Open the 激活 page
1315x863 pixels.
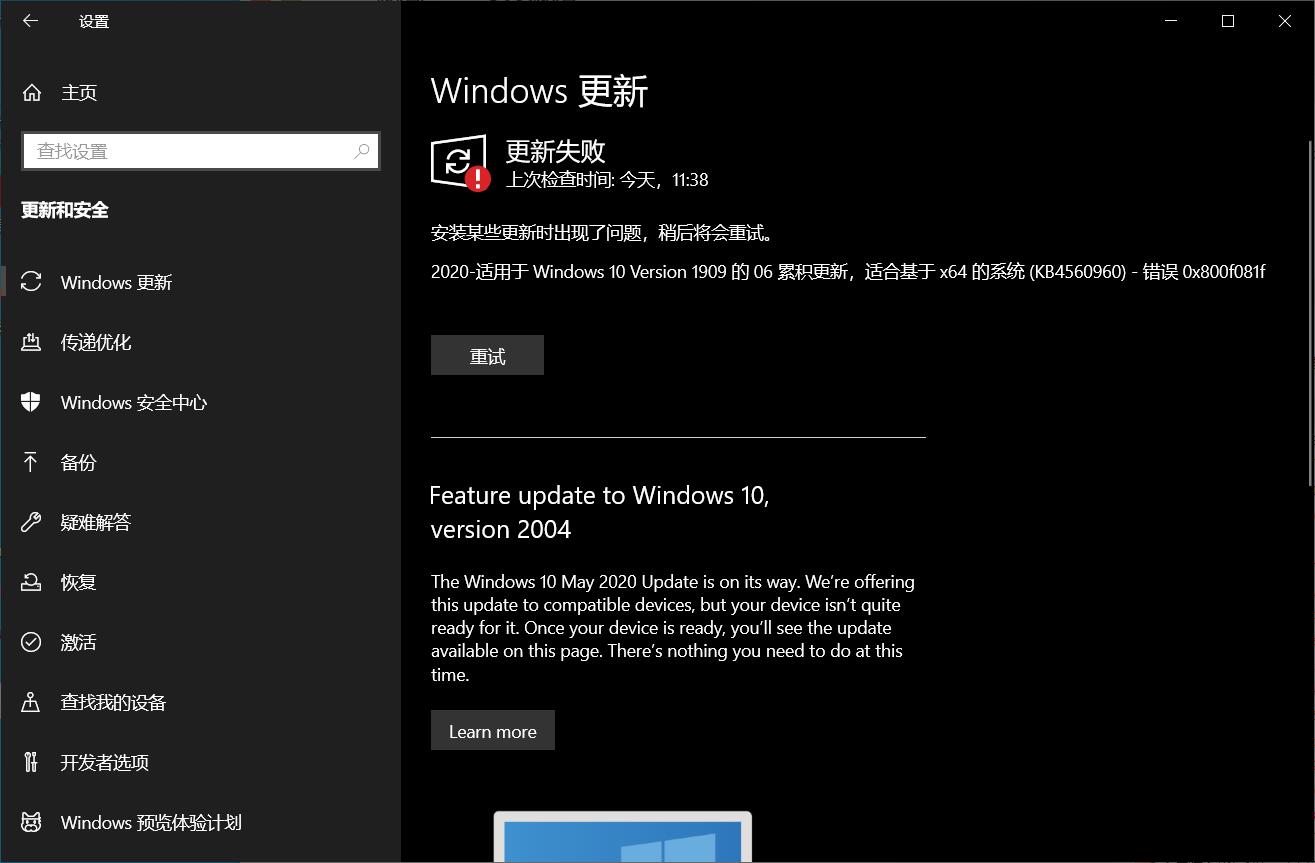click(200, 642)
